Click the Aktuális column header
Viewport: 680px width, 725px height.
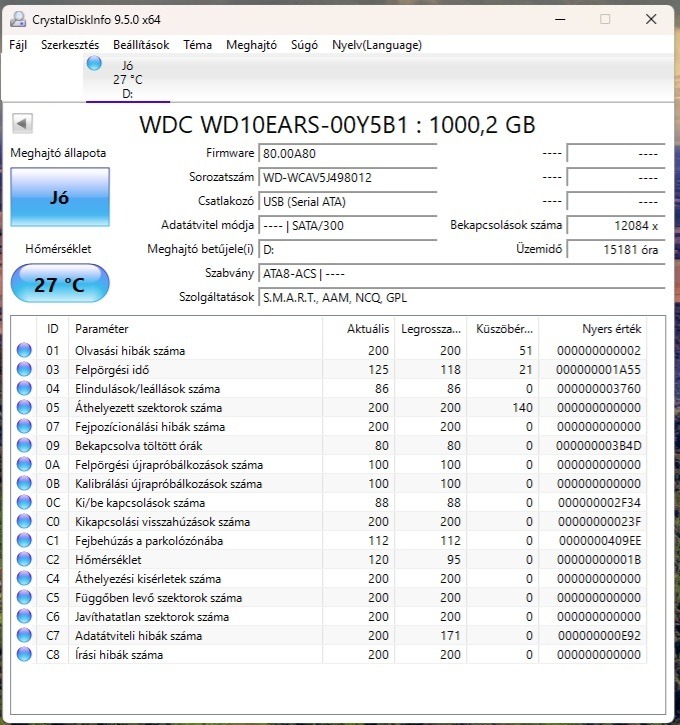tap(359, 329)
